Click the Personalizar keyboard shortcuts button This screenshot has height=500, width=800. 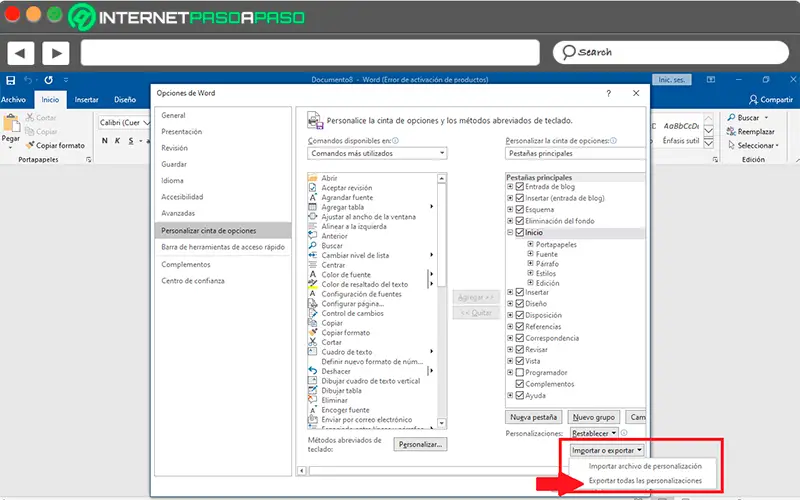point(420,444)
